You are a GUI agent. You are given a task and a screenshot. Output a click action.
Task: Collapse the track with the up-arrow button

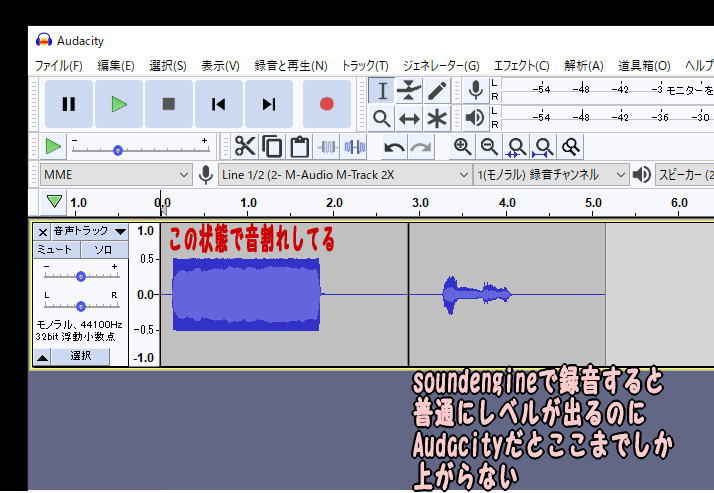(42, 357)
